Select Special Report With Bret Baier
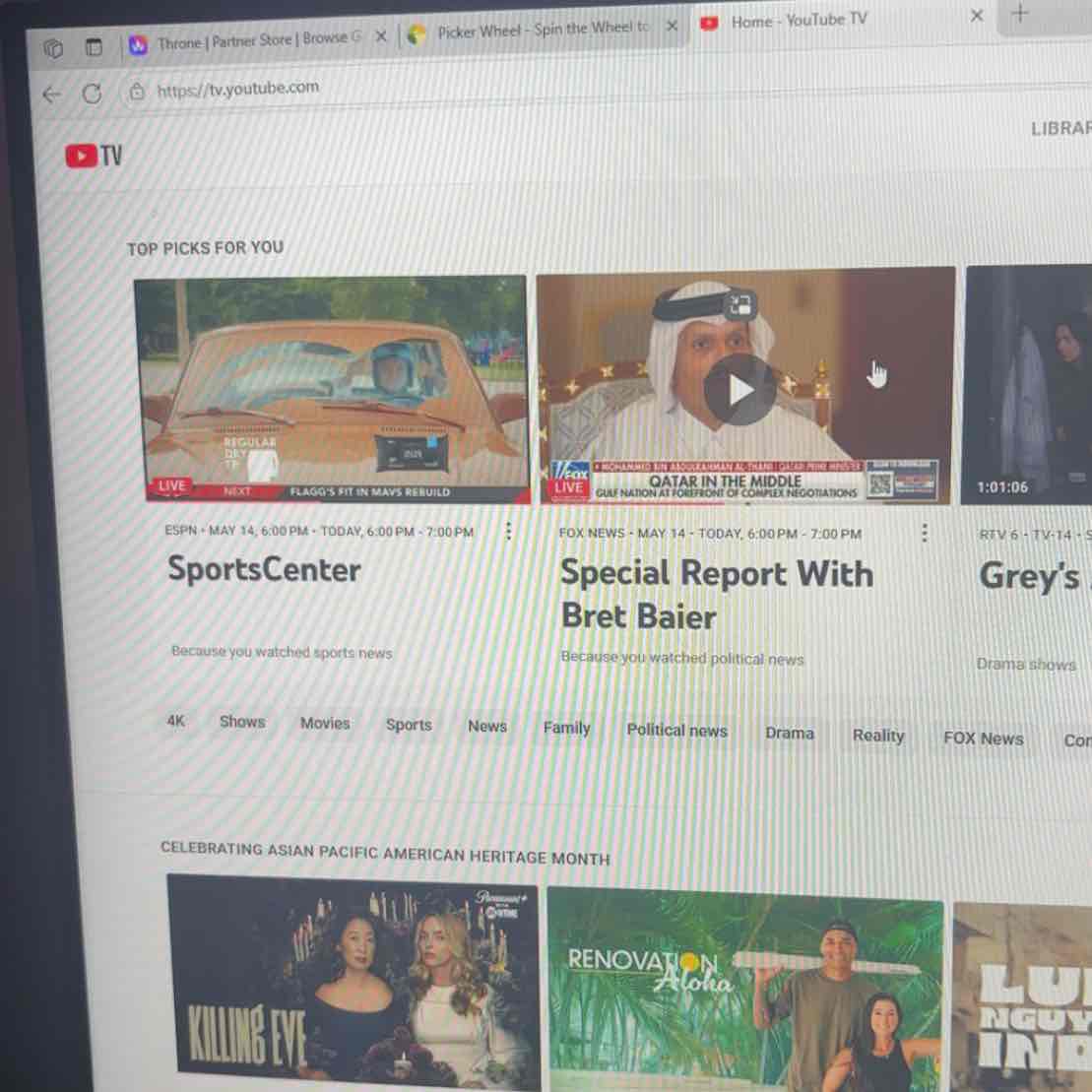Screen dimensions: 1092x1092 (743, 389)
